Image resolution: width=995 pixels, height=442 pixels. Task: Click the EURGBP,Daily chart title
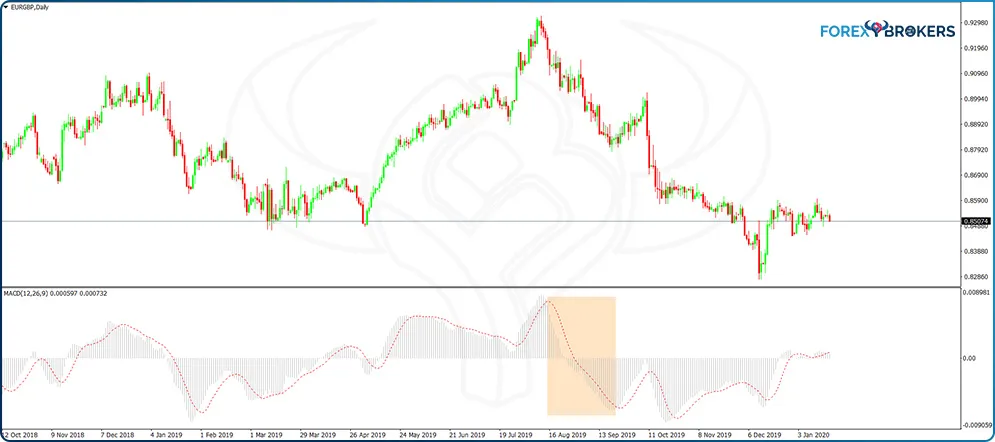(32, 8)
